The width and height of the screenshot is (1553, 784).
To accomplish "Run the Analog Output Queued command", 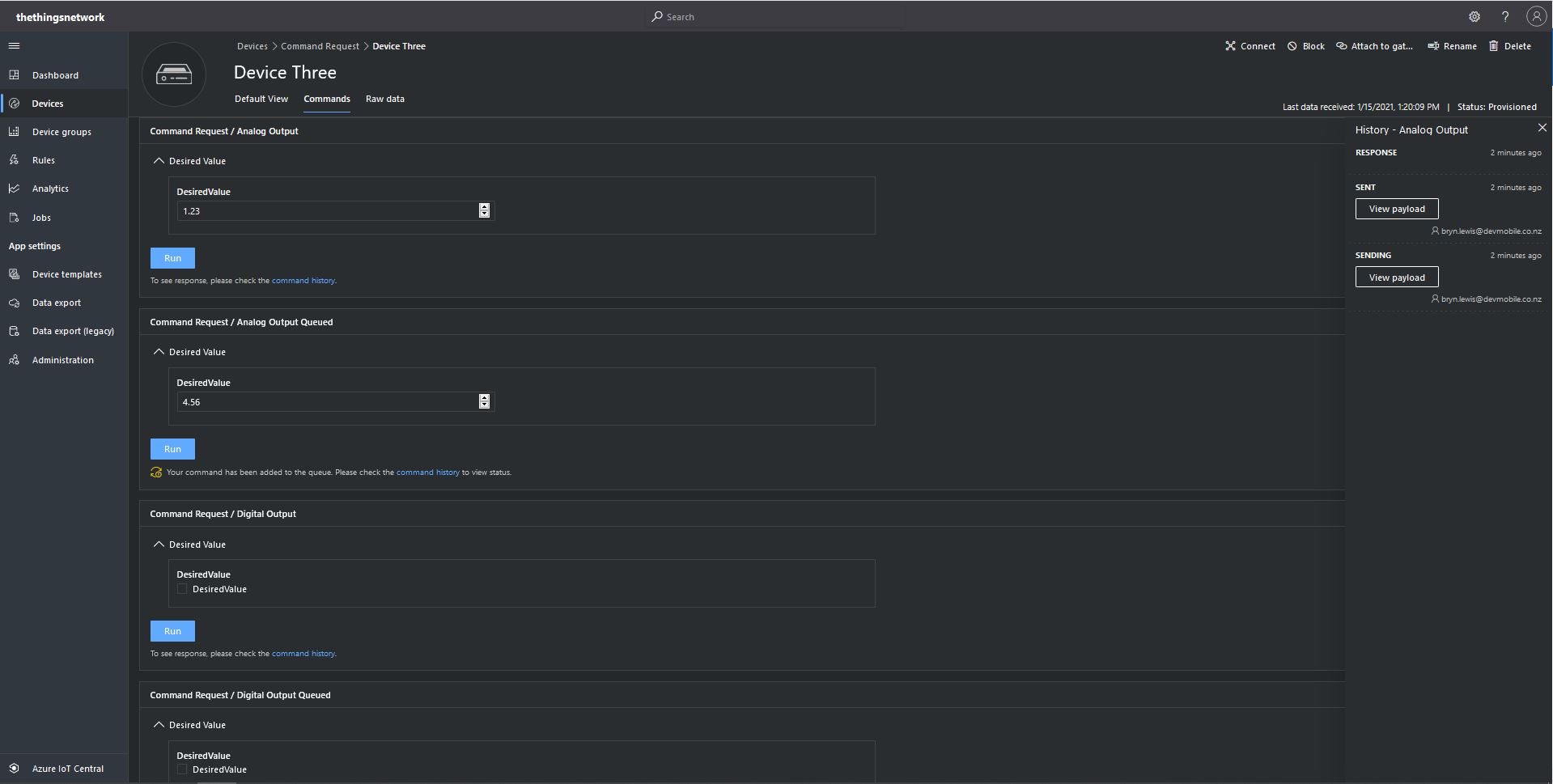I will (x=172, y=449).
